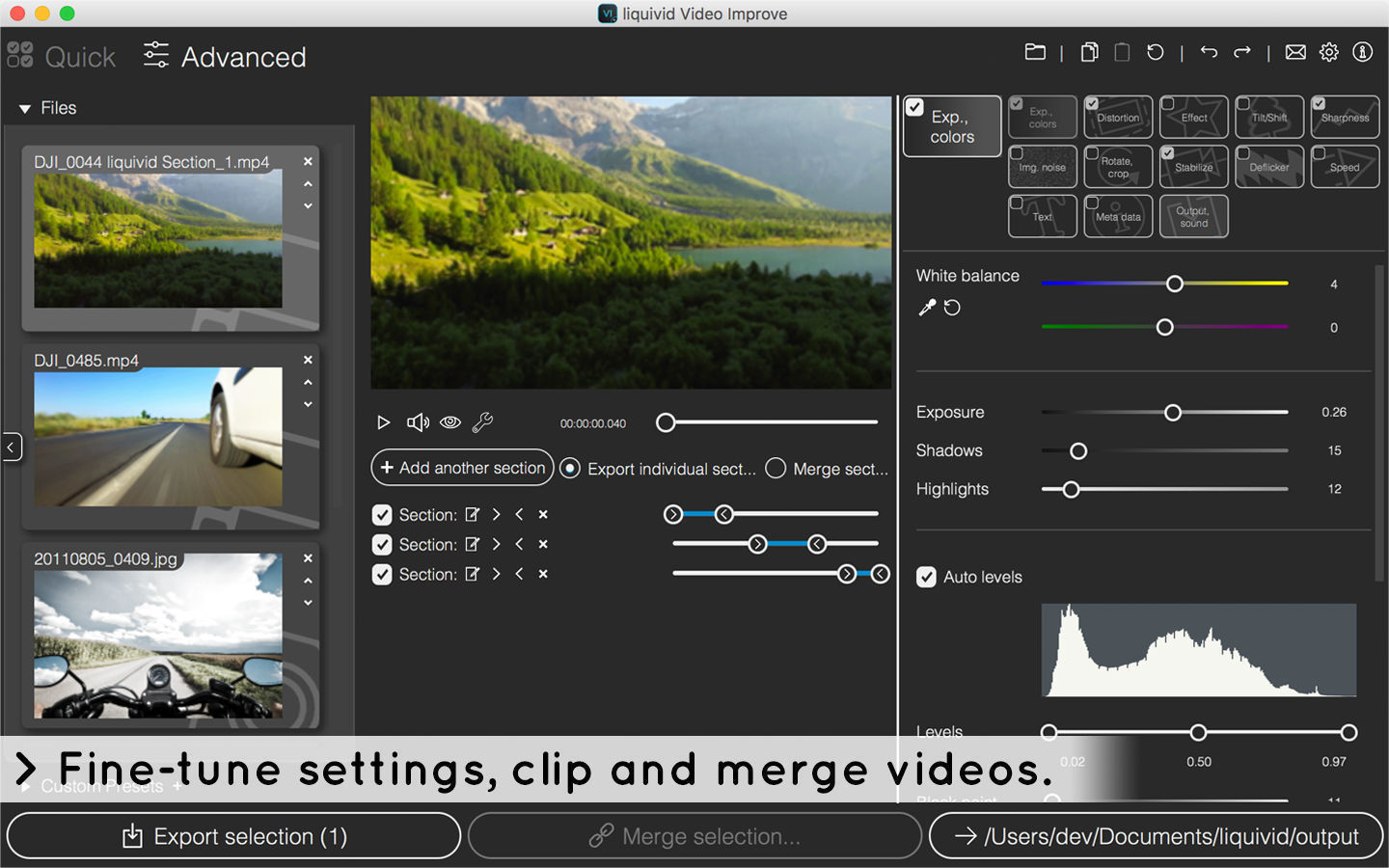
Task: Collapse the Files section
Action: click(x=25, y=107)
